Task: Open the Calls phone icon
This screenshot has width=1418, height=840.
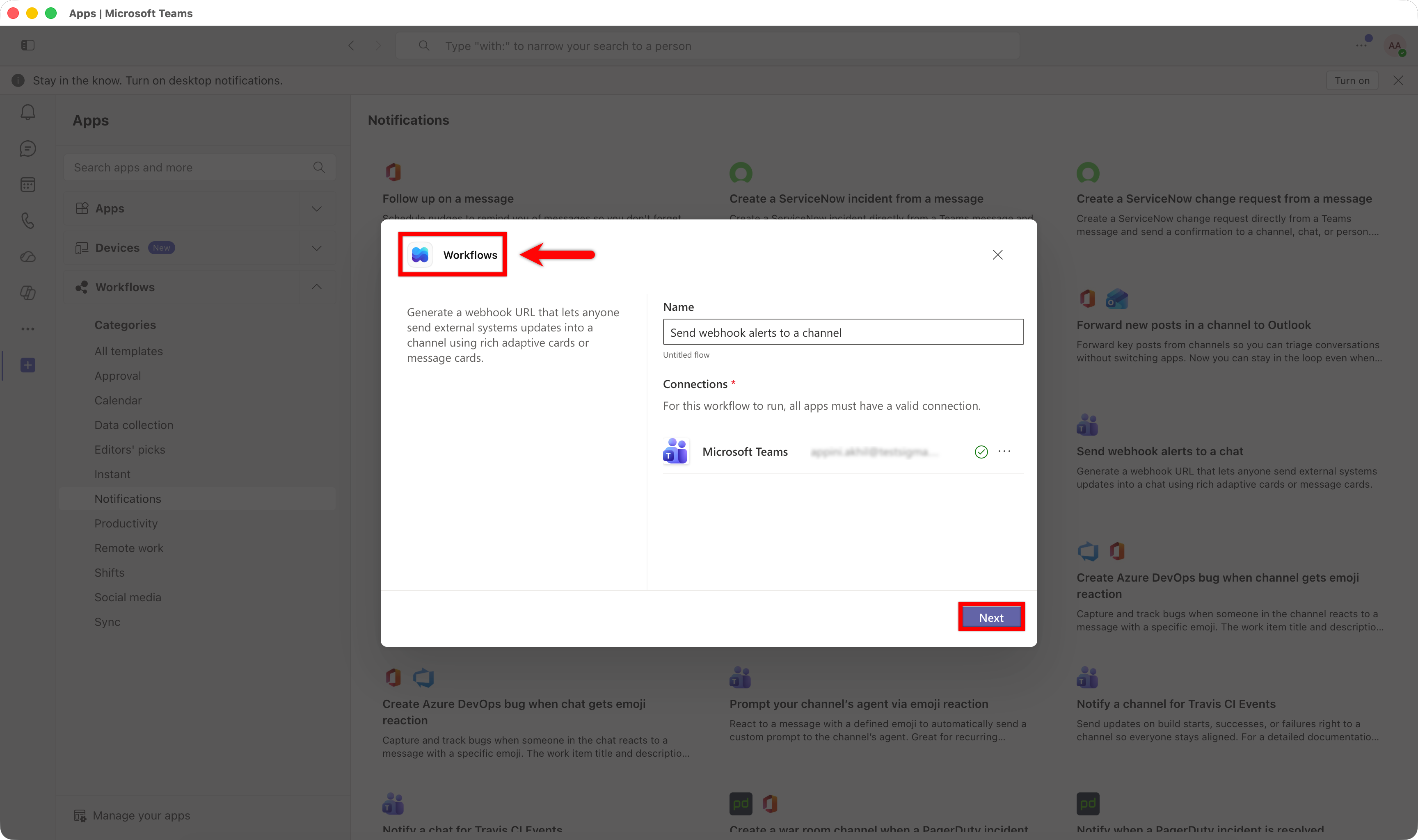Action: pyautogui.click(x=28, y=221)
